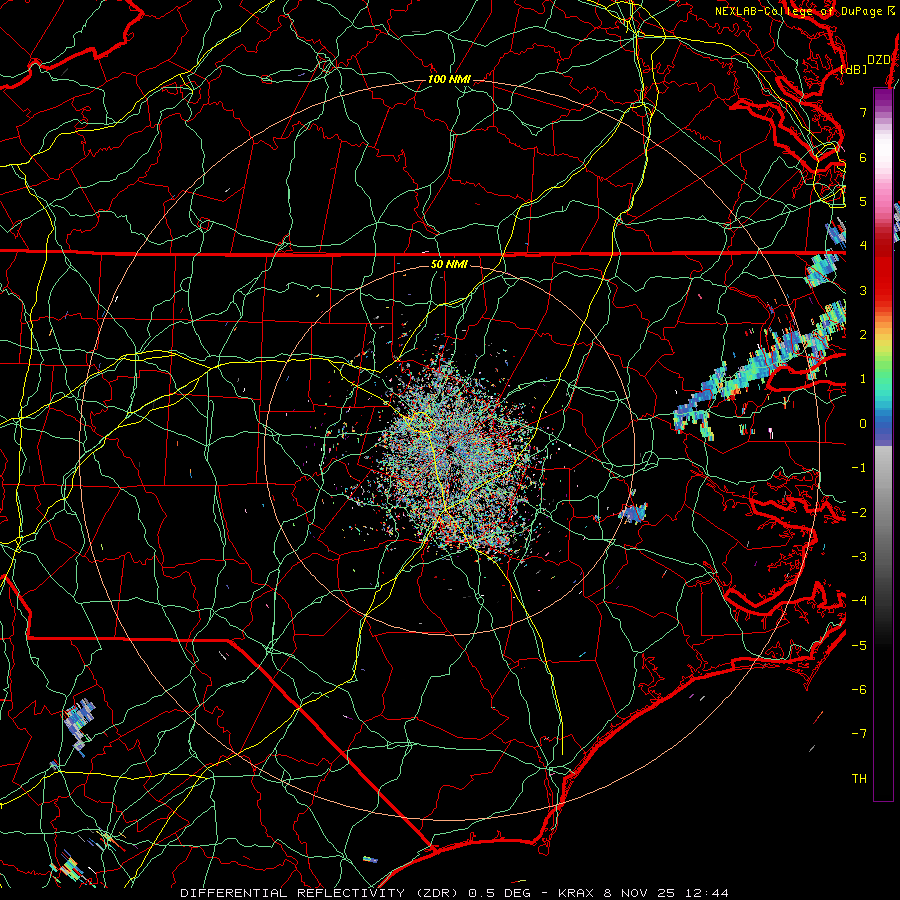Image resolution: width=900 pixels, height=900 pixels.
Task: Select the -3 value on the color scale
Action: click(859, 557)
